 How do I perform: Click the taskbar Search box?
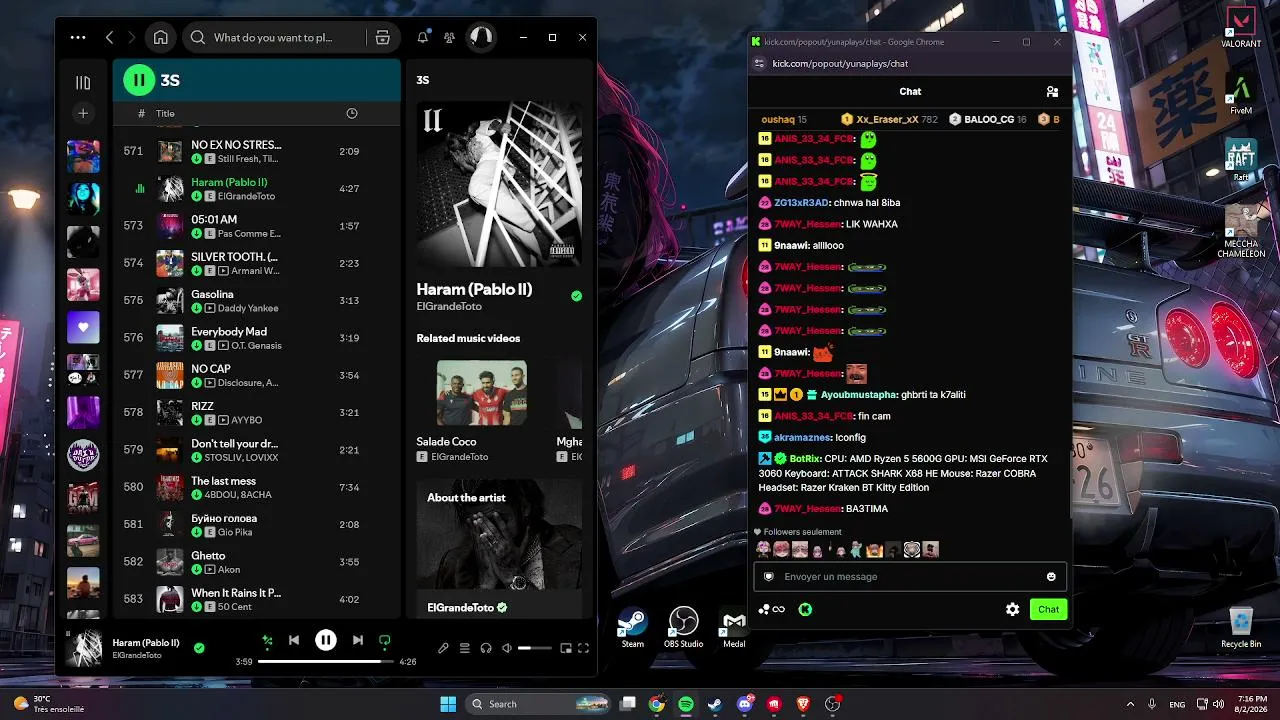point(540,704)
